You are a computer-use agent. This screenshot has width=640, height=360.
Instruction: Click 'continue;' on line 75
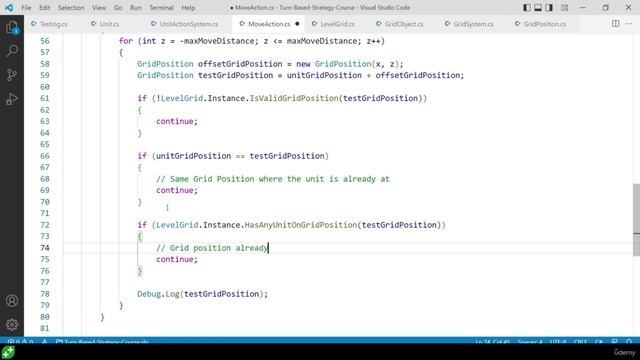(x=177, y=259)
